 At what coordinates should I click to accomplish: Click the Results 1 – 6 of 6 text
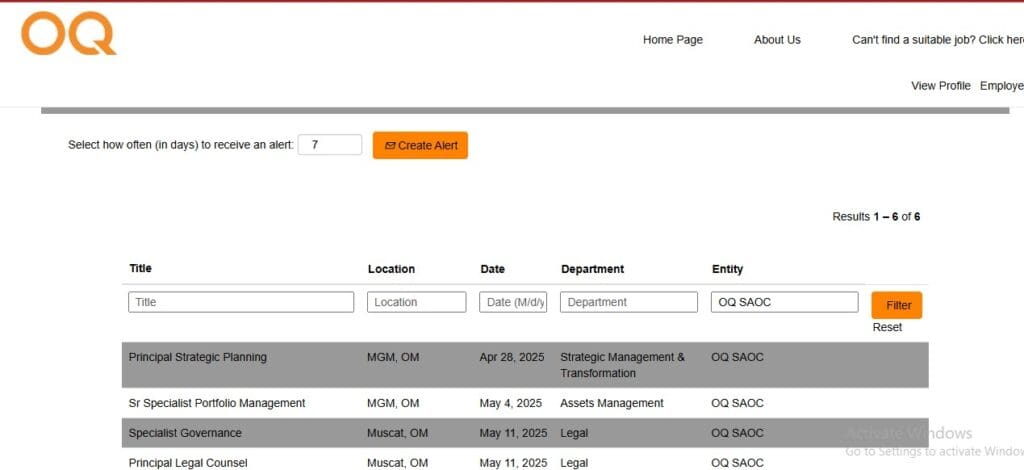[876, 217]
